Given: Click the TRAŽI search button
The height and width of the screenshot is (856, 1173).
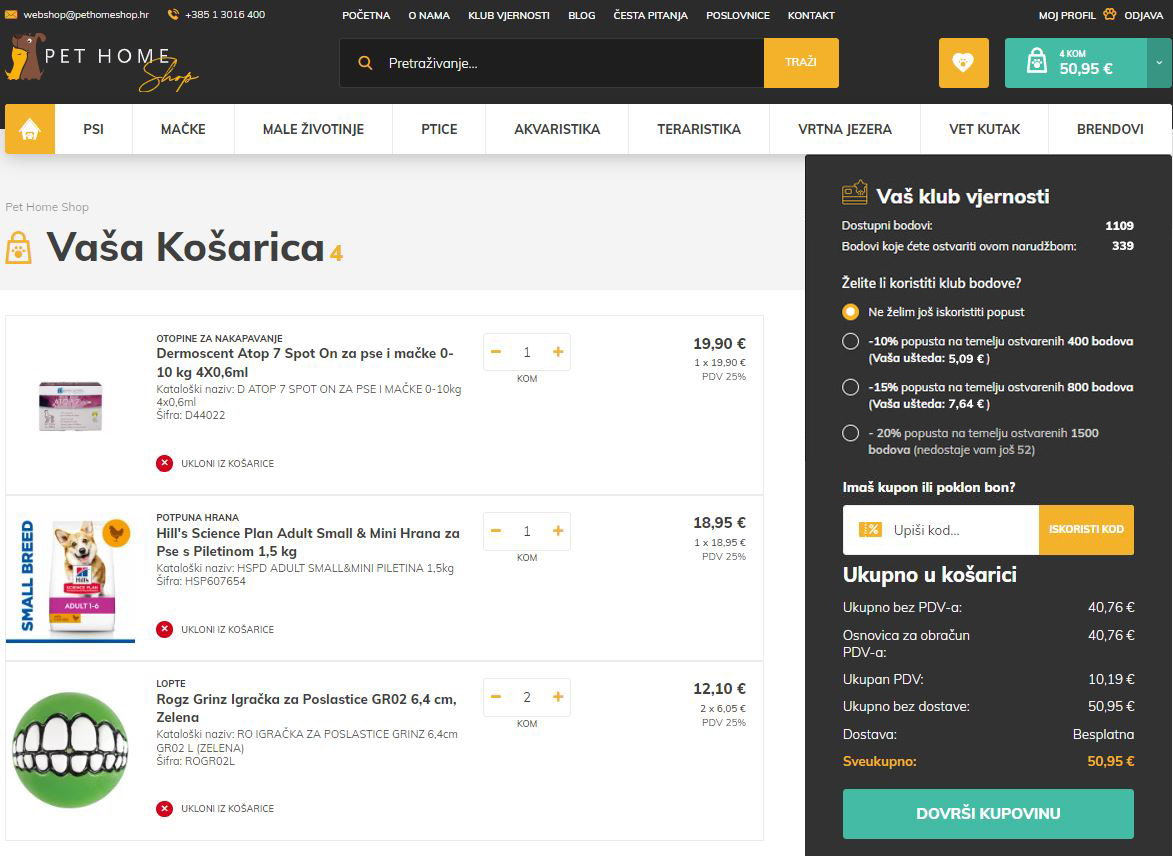Looking at the screenshot, I should coord(801,63).
